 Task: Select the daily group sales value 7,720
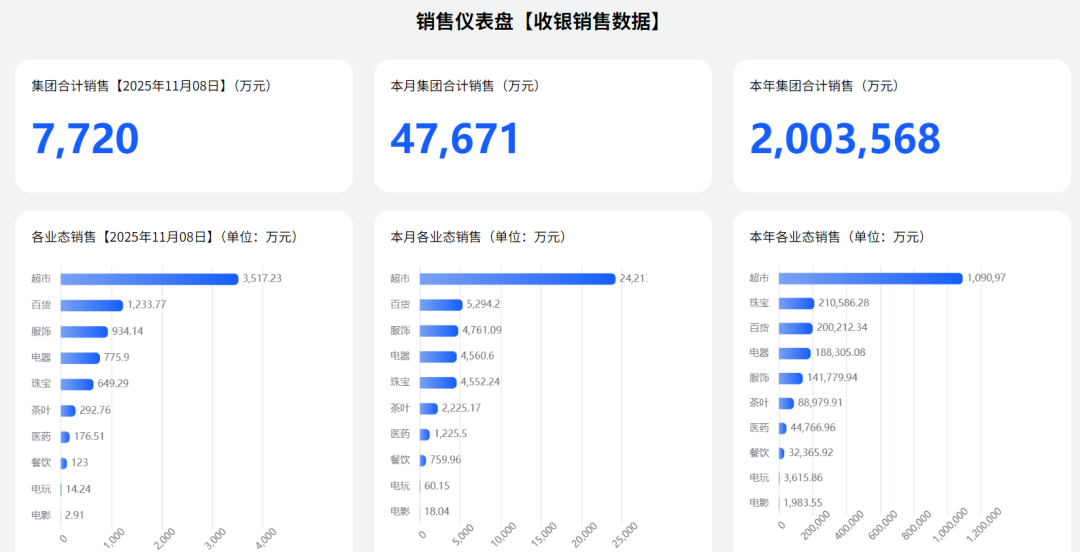tap(85, 139)
